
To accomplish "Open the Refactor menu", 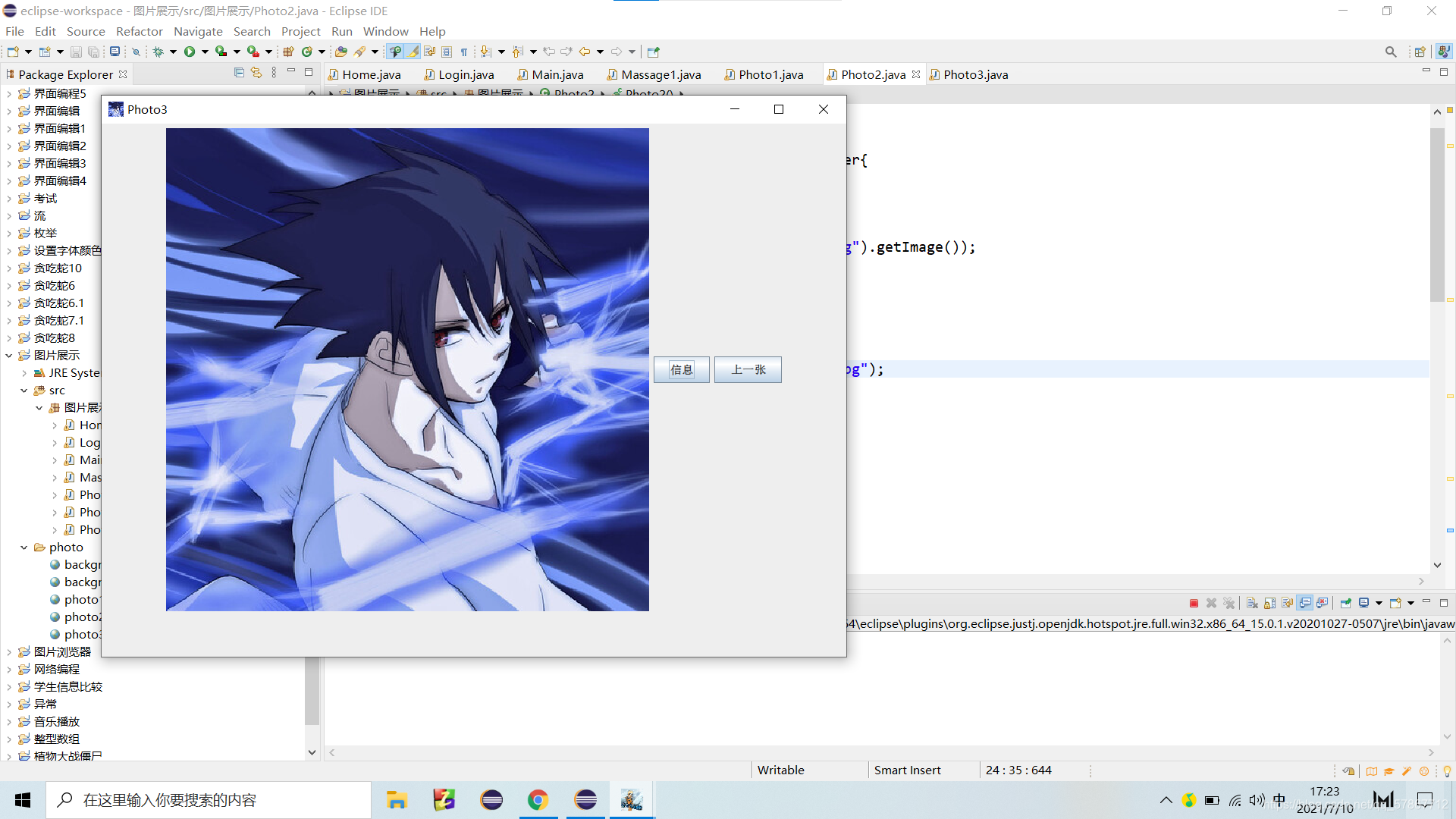I will click(139, 31).
